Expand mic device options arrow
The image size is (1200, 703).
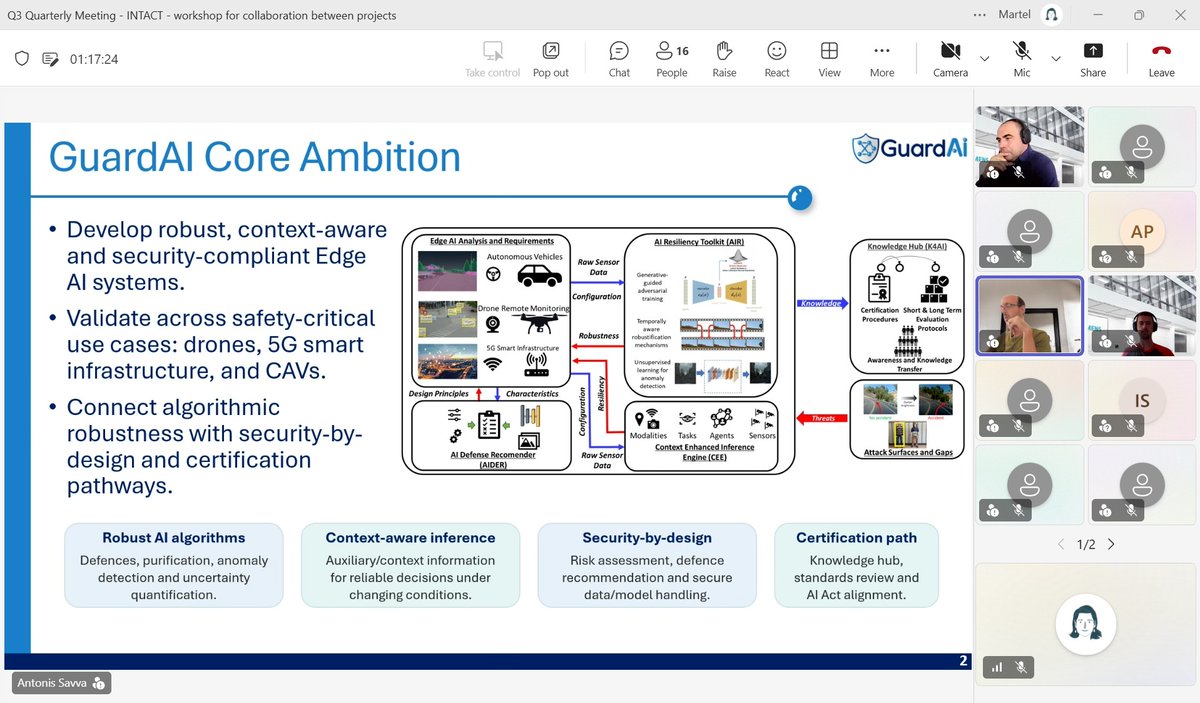click(1056, 59)
